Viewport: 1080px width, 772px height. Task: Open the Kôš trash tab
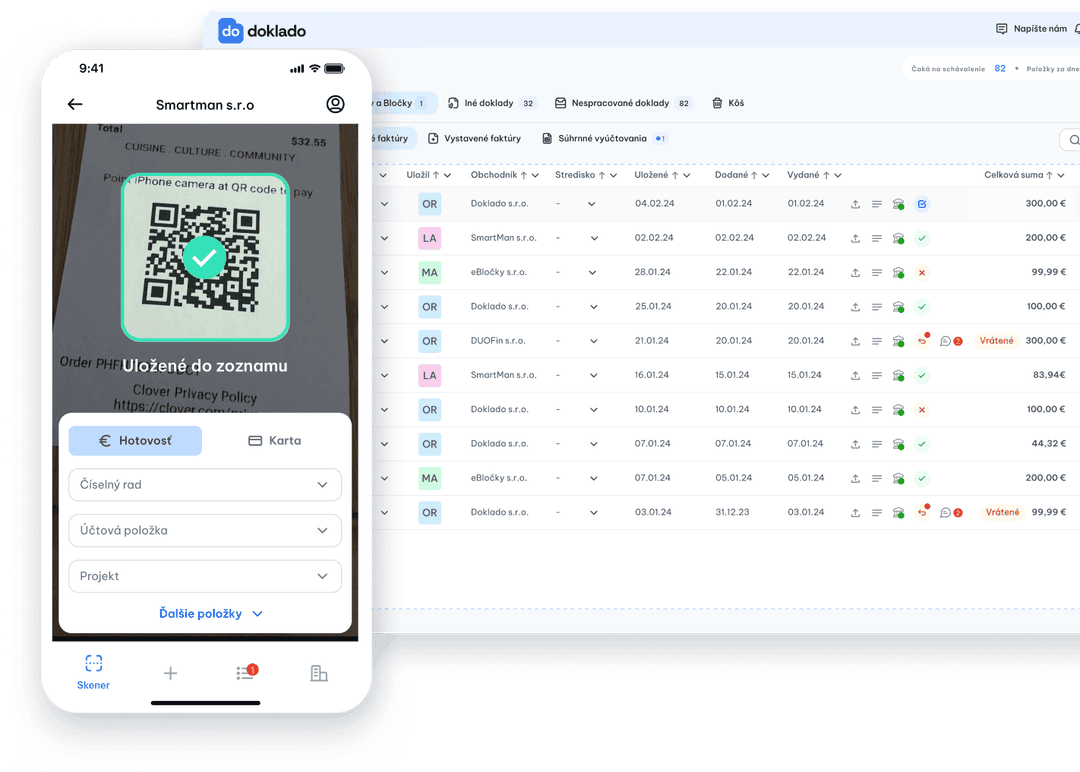coord(728,103)
